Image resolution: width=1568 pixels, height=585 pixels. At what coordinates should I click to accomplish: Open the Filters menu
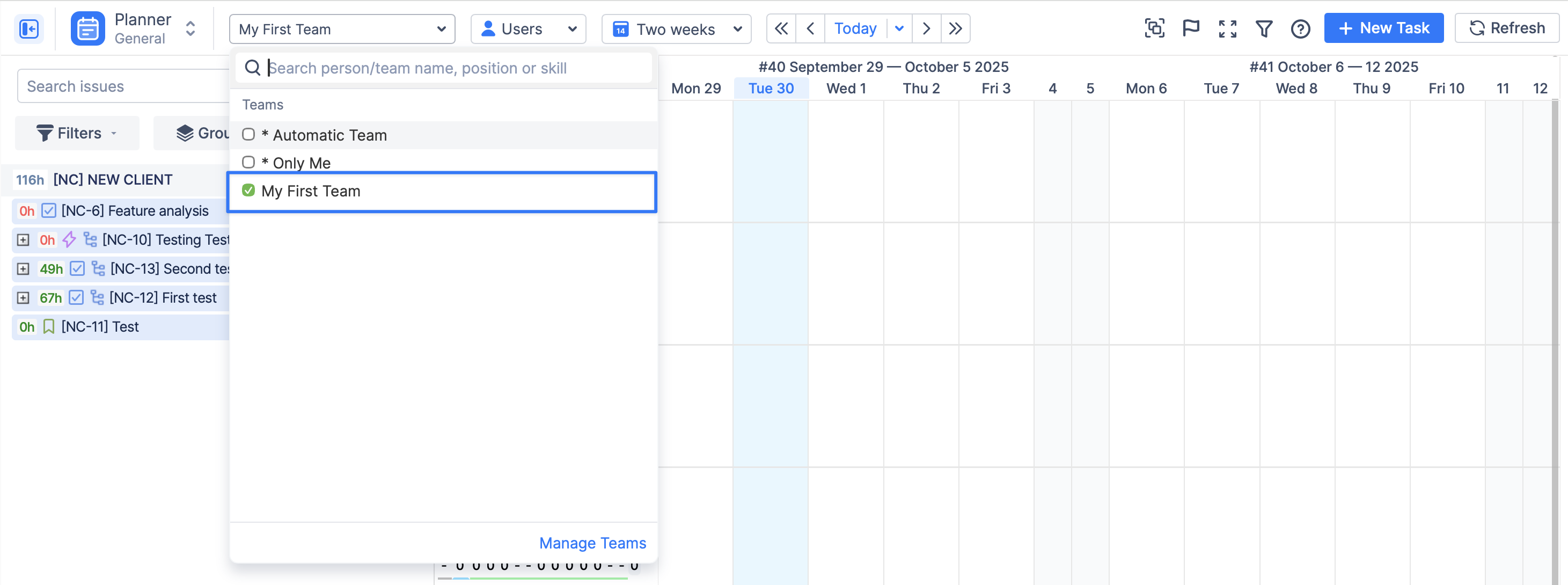click(x=77, y=133)
